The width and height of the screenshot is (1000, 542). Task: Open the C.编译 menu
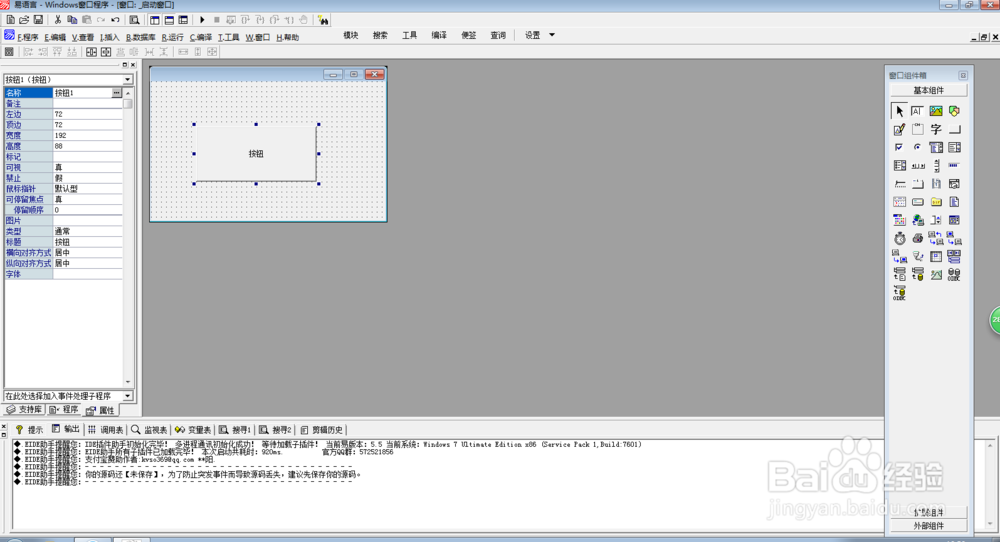(x=201, y=38)
